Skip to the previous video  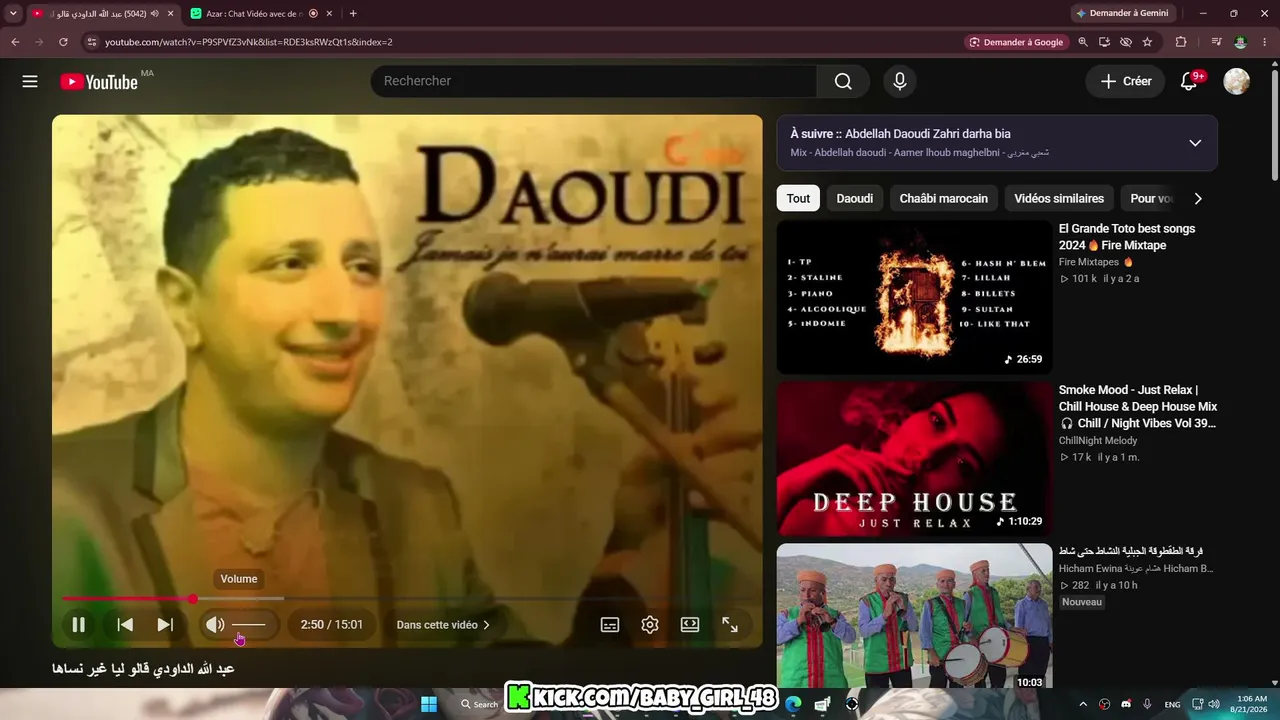[x=125, y=625]
